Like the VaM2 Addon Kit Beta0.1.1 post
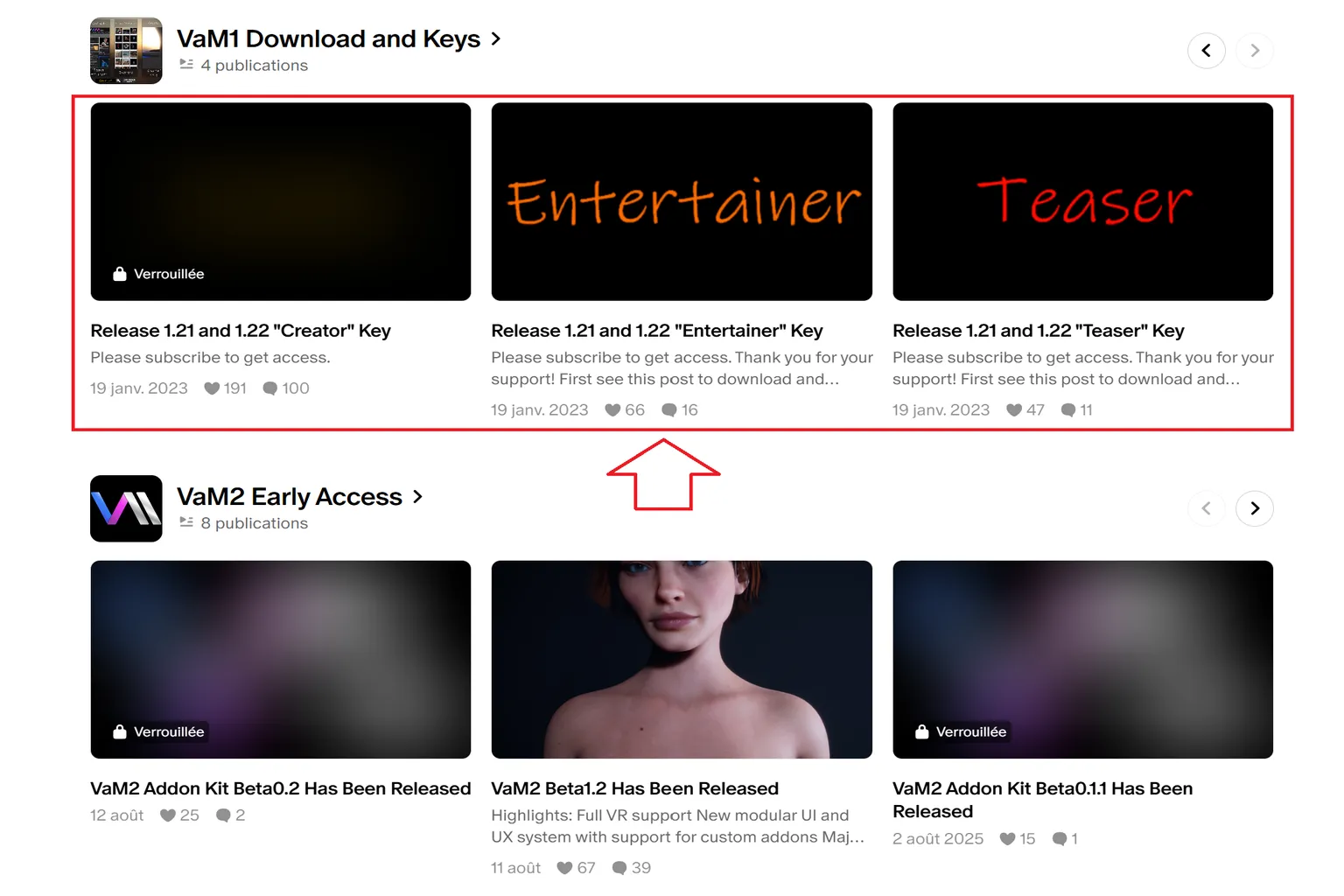Screen dimensions: 1344x896 (1007, 839)
